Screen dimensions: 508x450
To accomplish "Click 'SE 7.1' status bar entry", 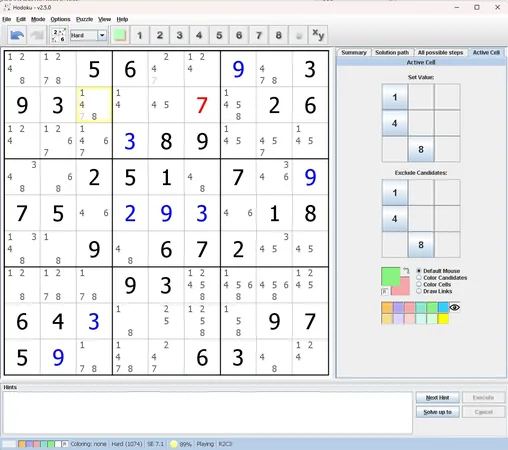I will (x=155, y=444).
